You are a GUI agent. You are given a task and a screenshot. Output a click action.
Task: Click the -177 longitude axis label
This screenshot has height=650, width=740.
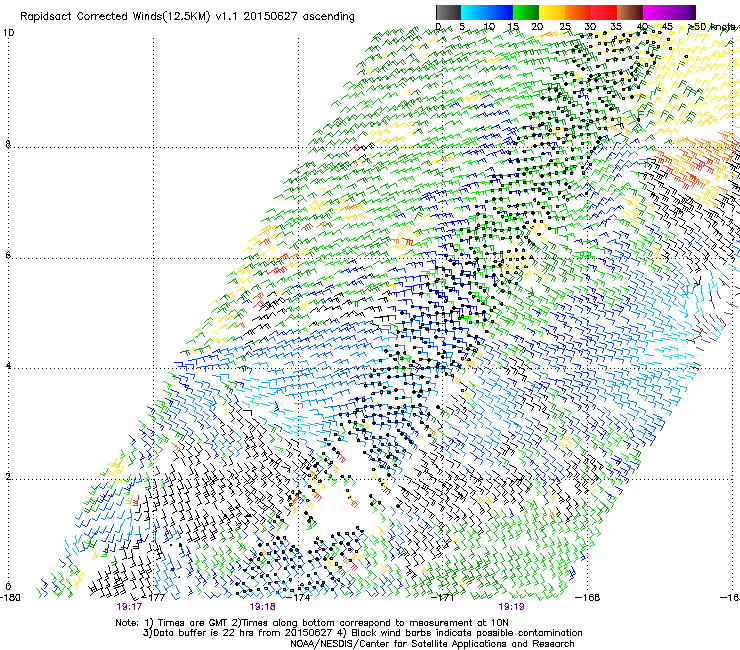tap(154, 597)
